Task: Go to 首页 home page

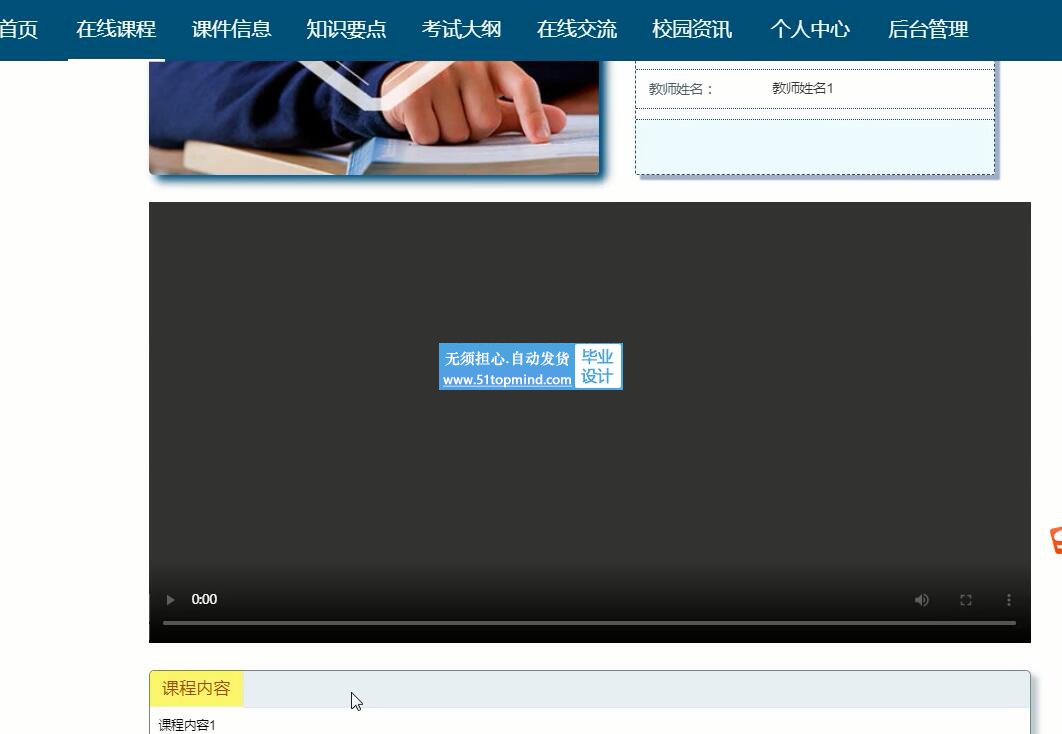Action: click(x=18, y=29)
